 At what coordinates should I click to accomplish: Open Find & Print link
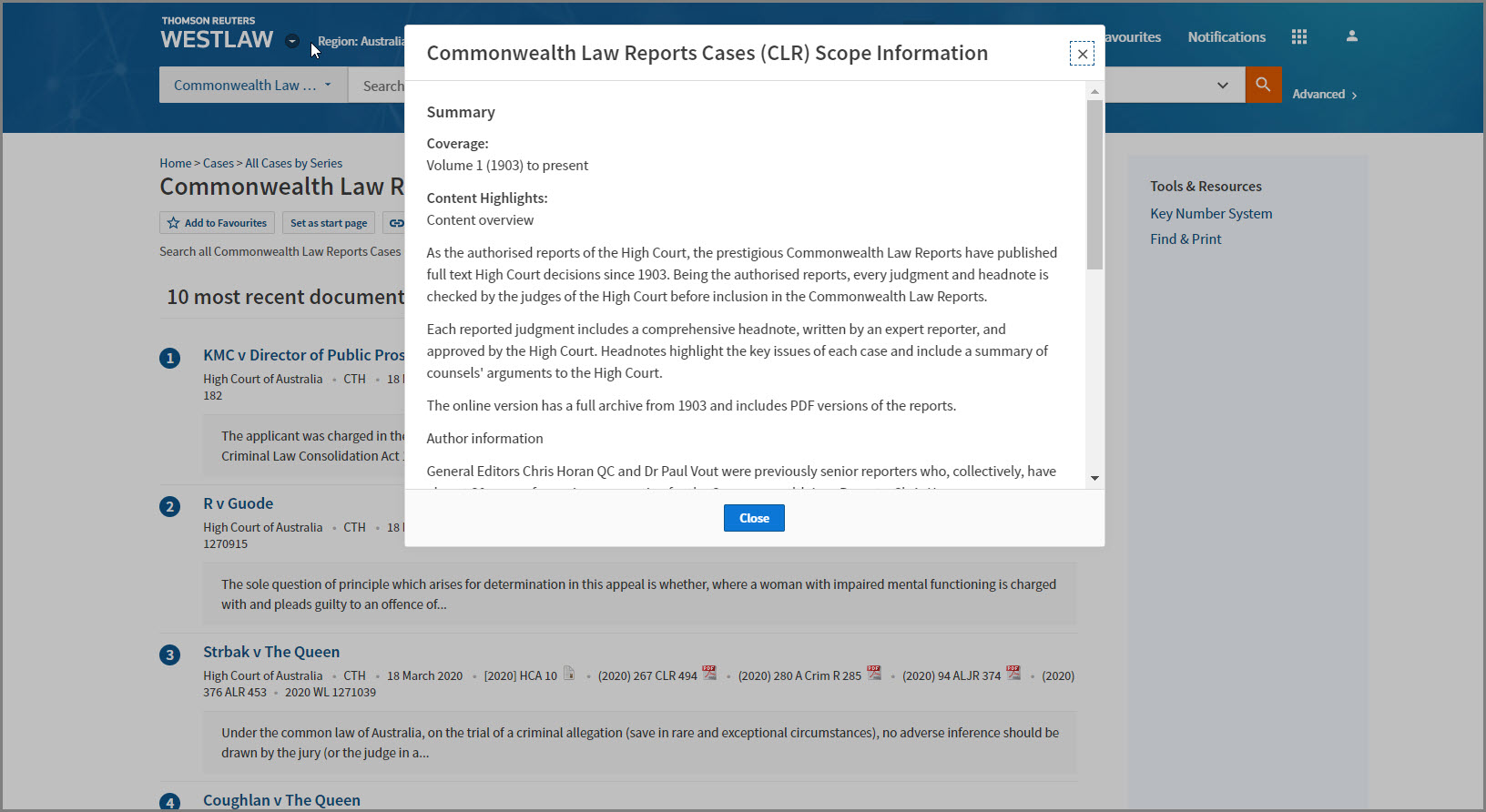(x=1186, y=239)
